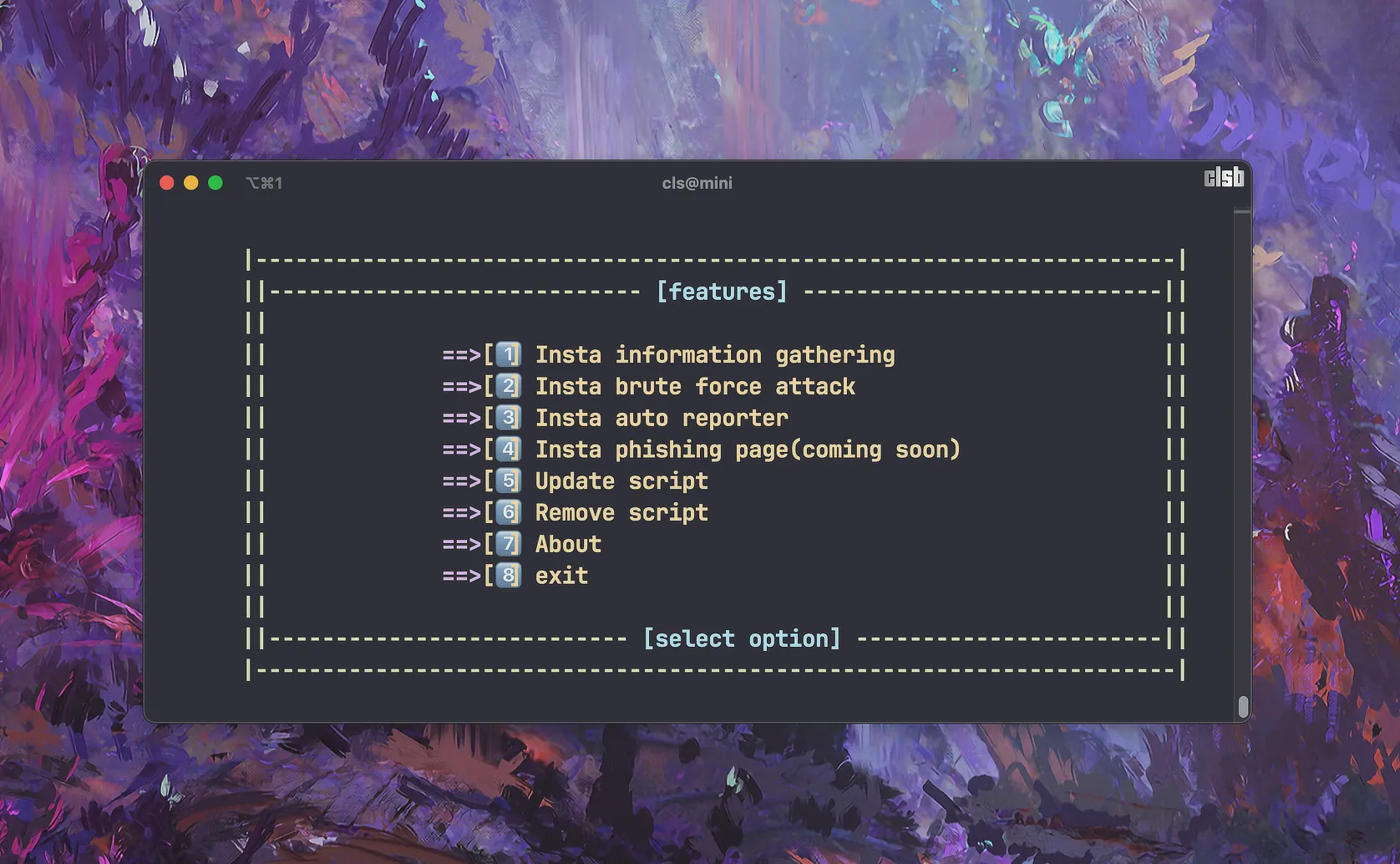Click the ⌥⌘1 shortcut indicator
Image resolution: width=1400 pixels, height=864 pixels.
tap(264, 183)
